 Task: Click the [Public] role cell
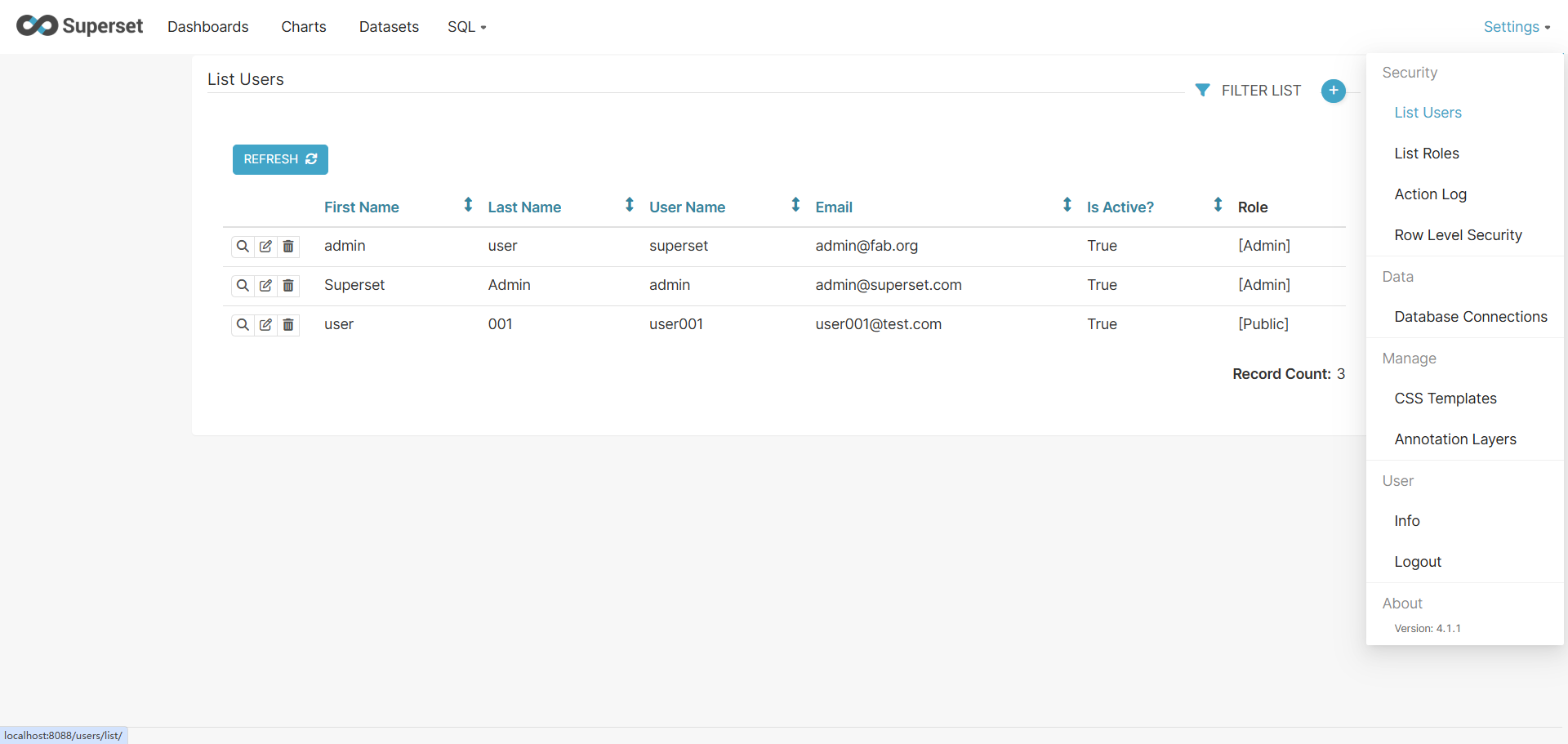tap(1263, 324)
